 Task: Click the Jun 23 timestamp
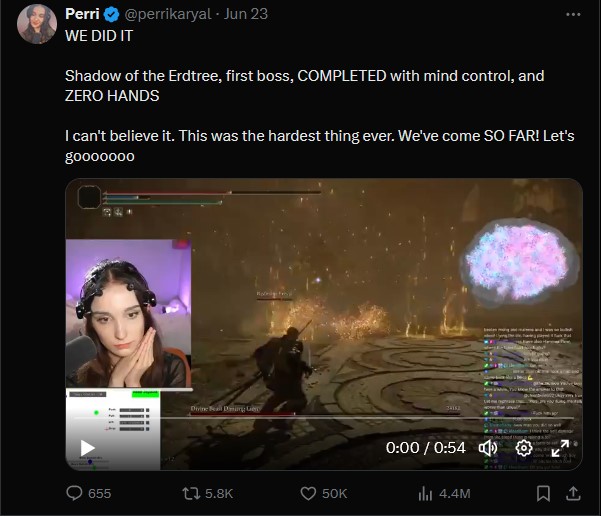tap(246, 14)
